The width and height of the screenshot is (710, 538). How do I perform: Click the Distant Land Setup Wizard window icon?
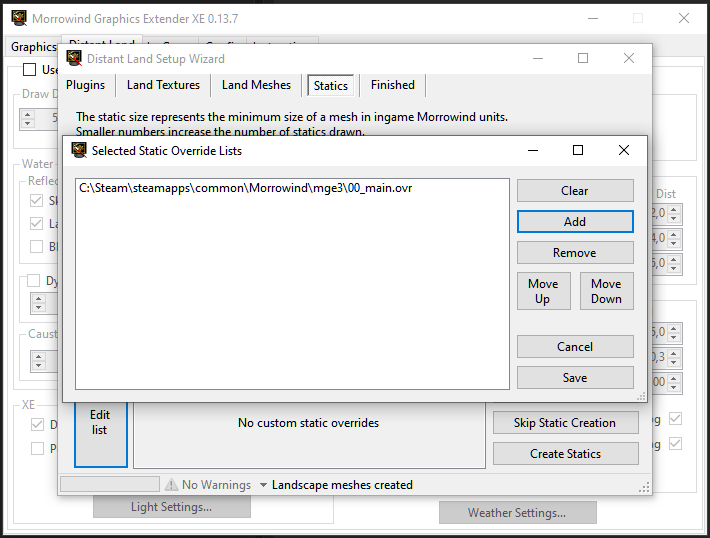[x=75, y=58]
